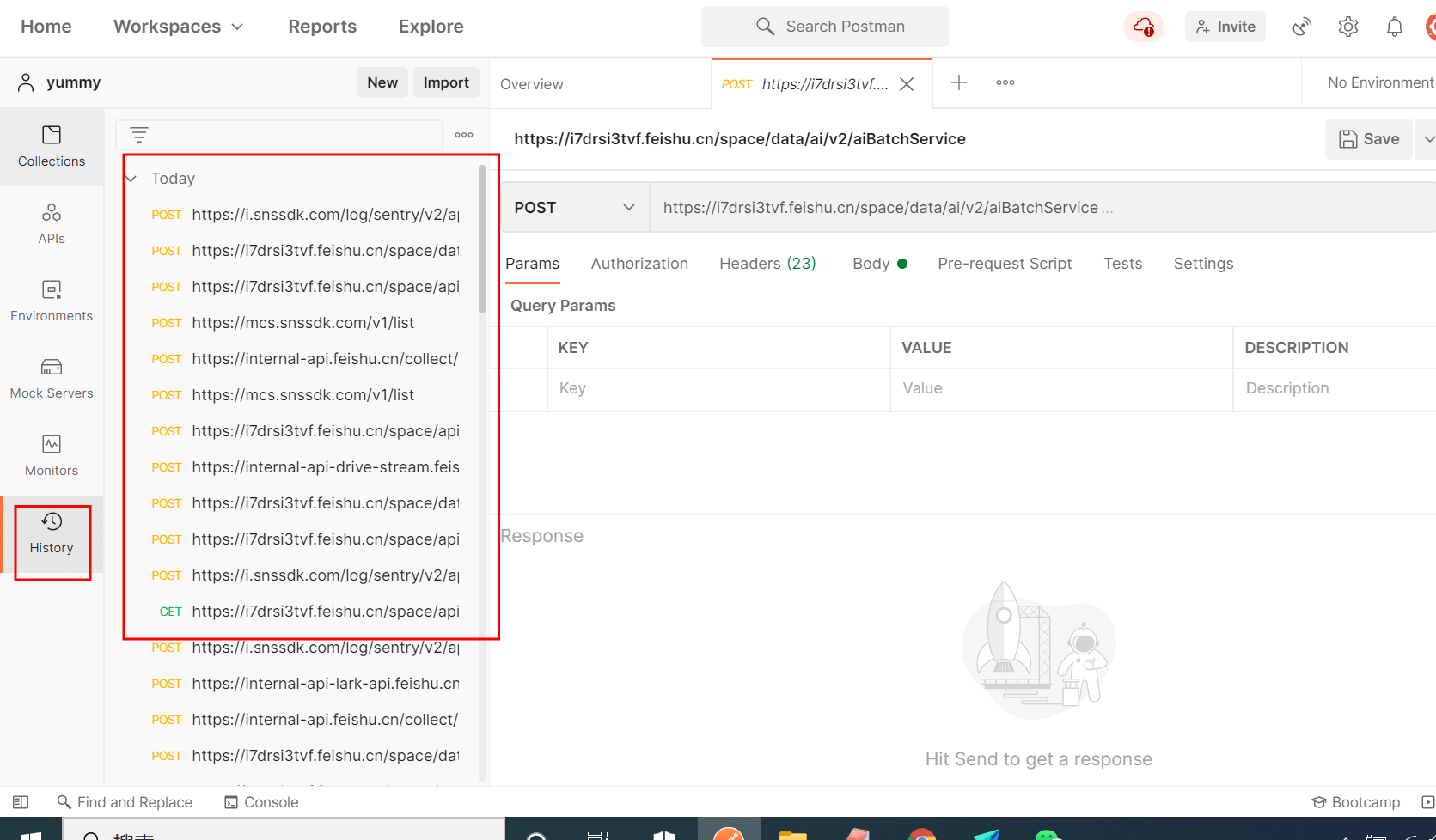Image resolution: width=1436 pixels, height=840 pixels.
Task: Click the red cloud sync error icon
Action: [x=1143, y=27]
